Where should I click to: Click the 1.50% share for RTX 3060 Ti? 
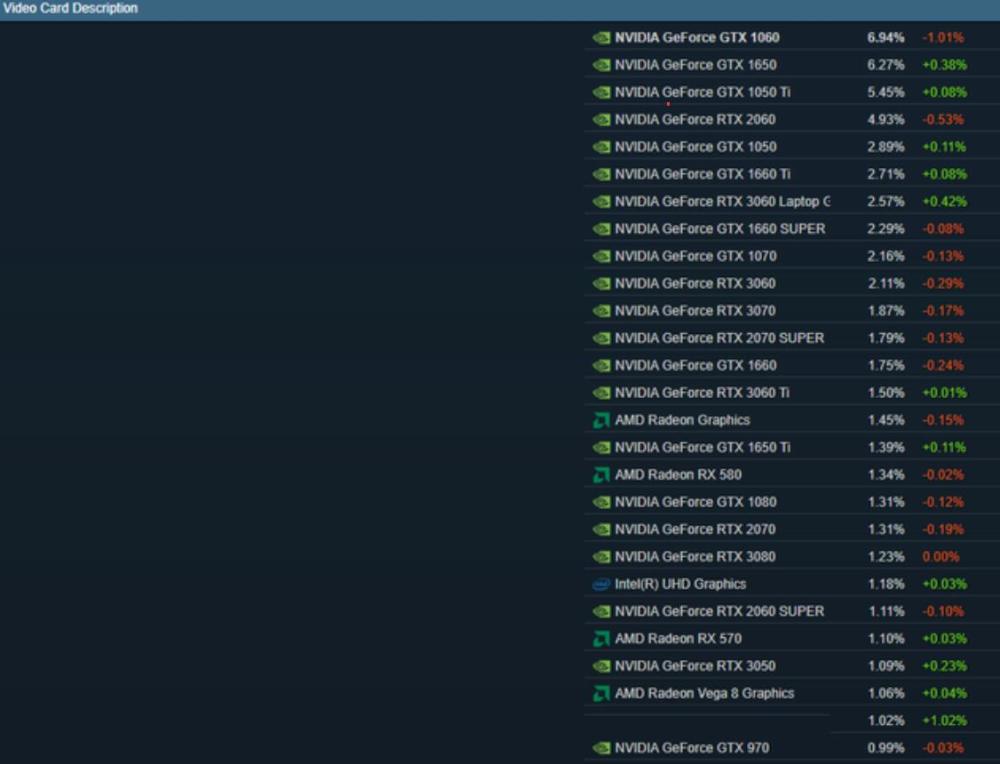click(x=886, y=393)
